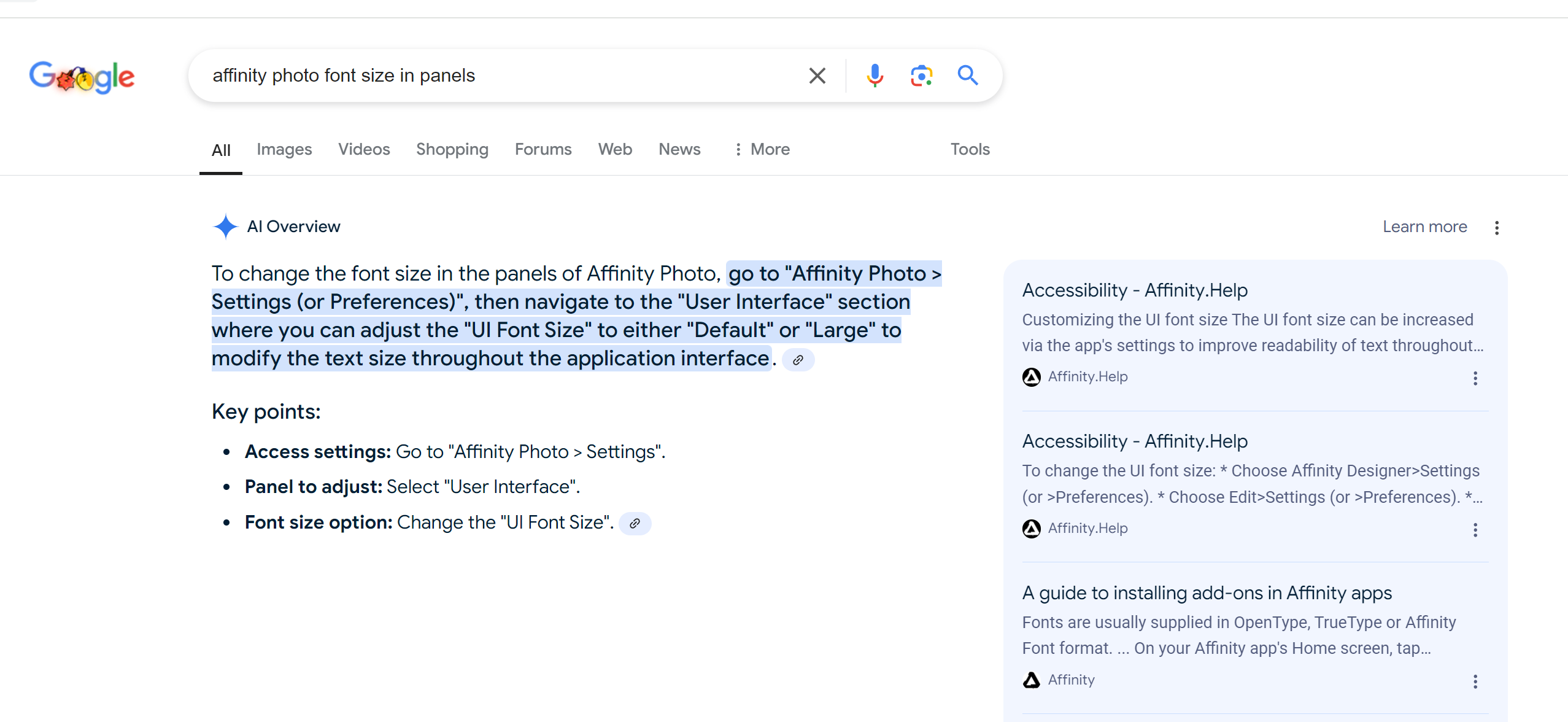The image size is (1568, 722).
Task: Click Affinity favicon under add-ons guide card
Action: [1032, 680]
